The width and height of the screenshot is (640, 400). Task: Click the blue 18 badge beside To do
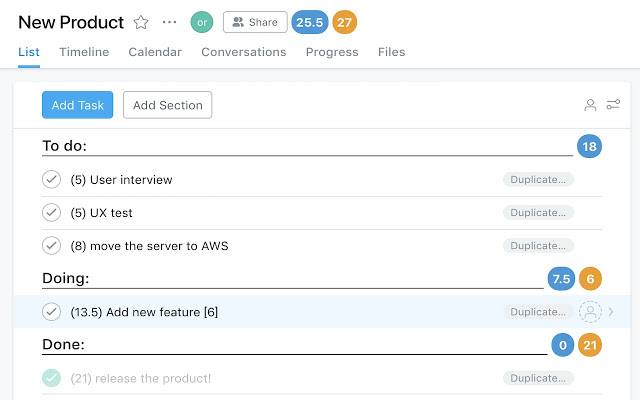pyautogui.click(x=589, y=147)
